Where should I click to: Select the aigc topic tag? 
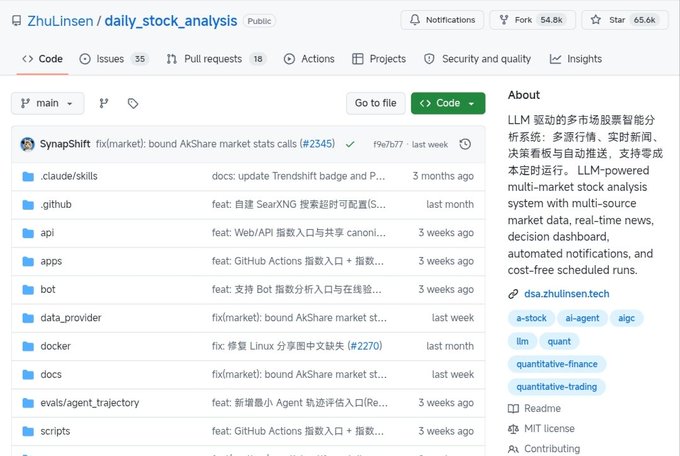pos(626,318)
